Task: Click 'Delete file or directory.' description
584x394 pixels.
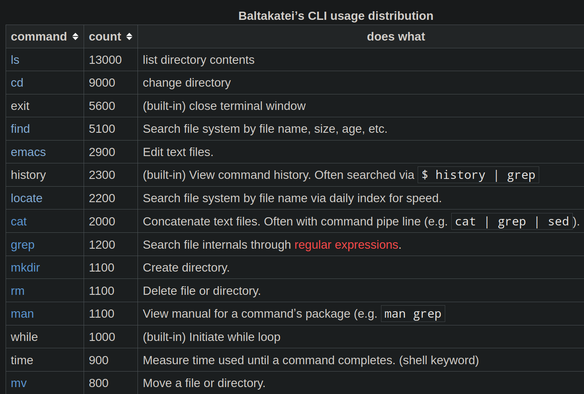Action: pos(201,291)
